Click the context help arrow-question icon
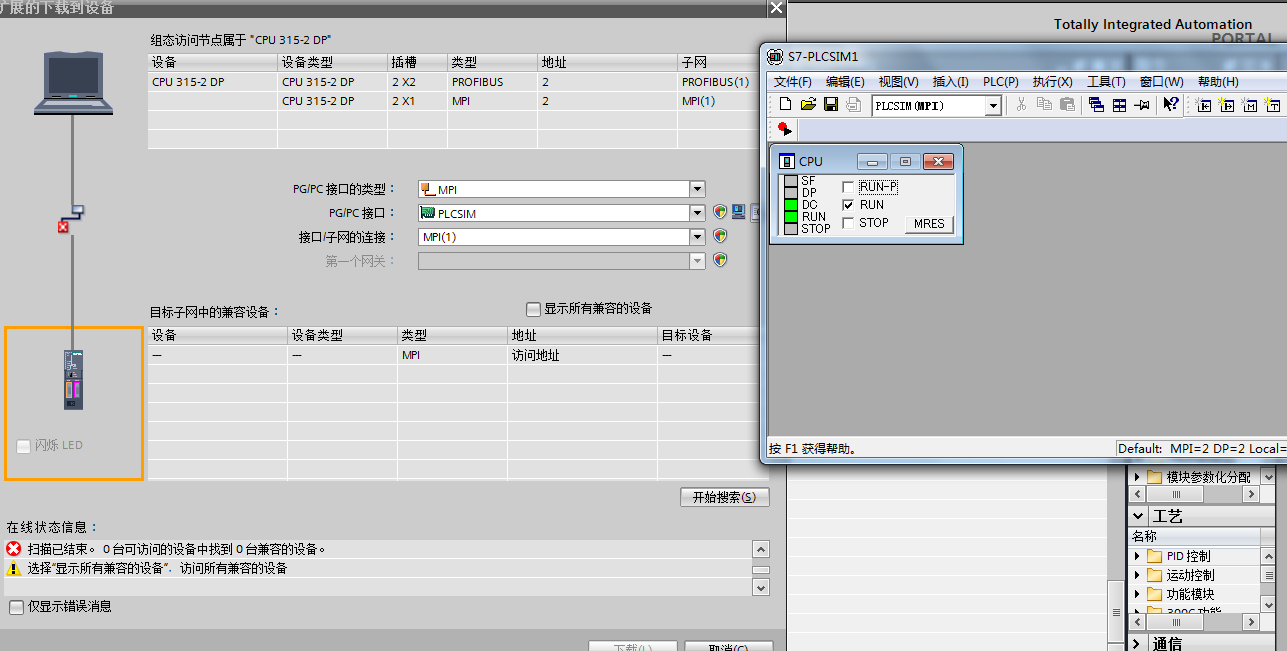The image size is (1287, 651). [x=1170, y=105]
